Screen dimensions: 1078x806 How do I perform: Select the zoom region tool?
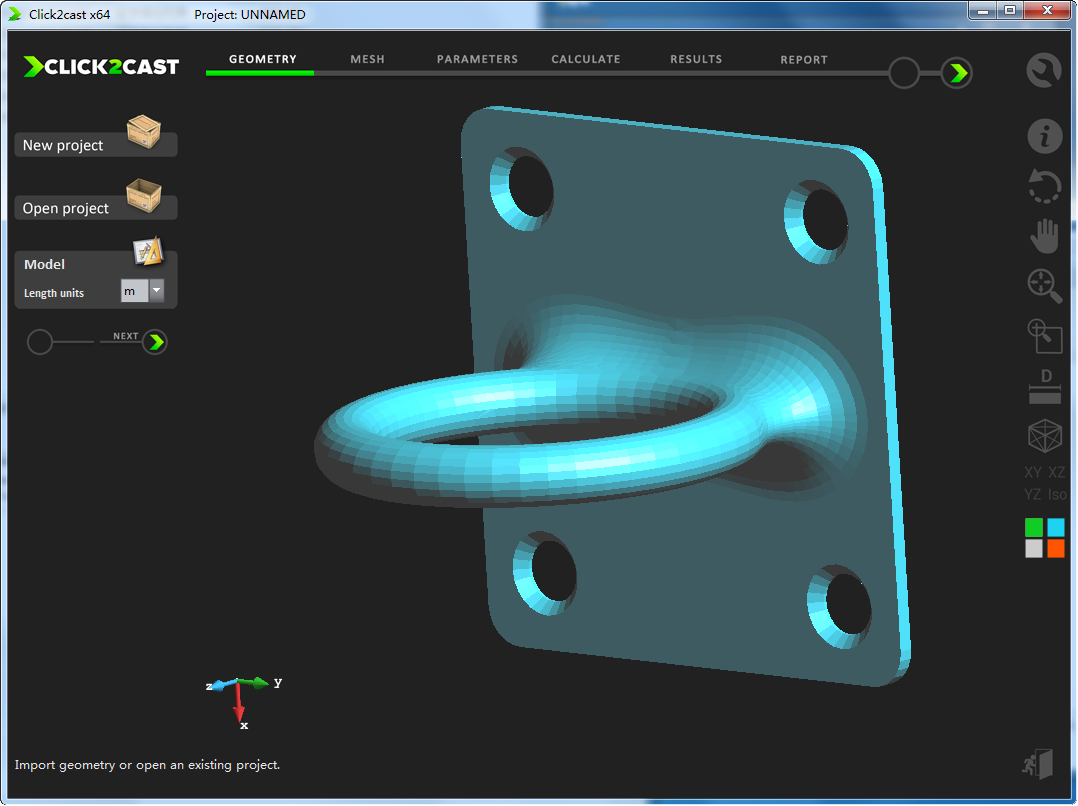coord(1044,336)
